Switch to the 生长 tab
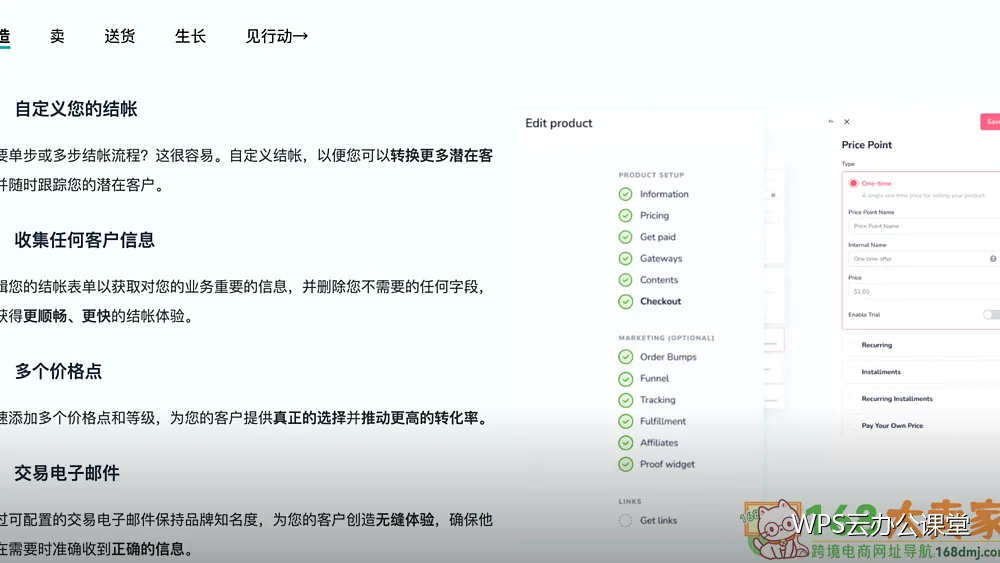The image size is (1000, 563). coord(190,36)
